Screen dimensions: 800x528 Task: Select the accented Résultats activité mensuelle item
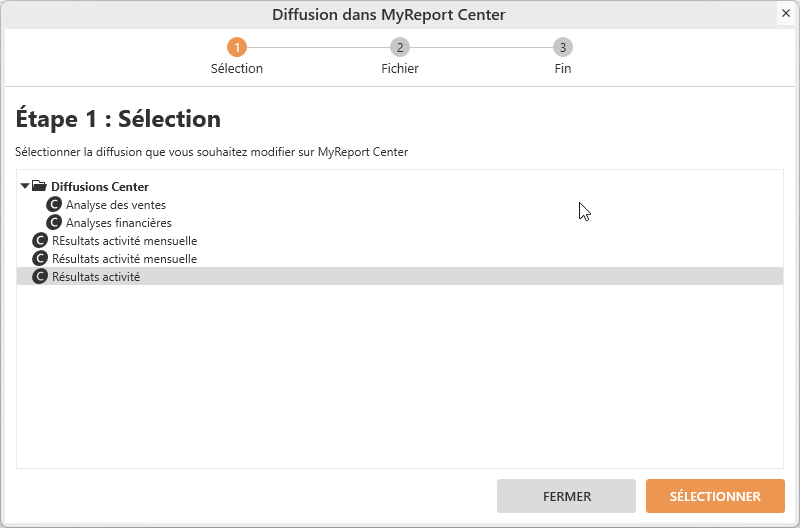[124, 259]
